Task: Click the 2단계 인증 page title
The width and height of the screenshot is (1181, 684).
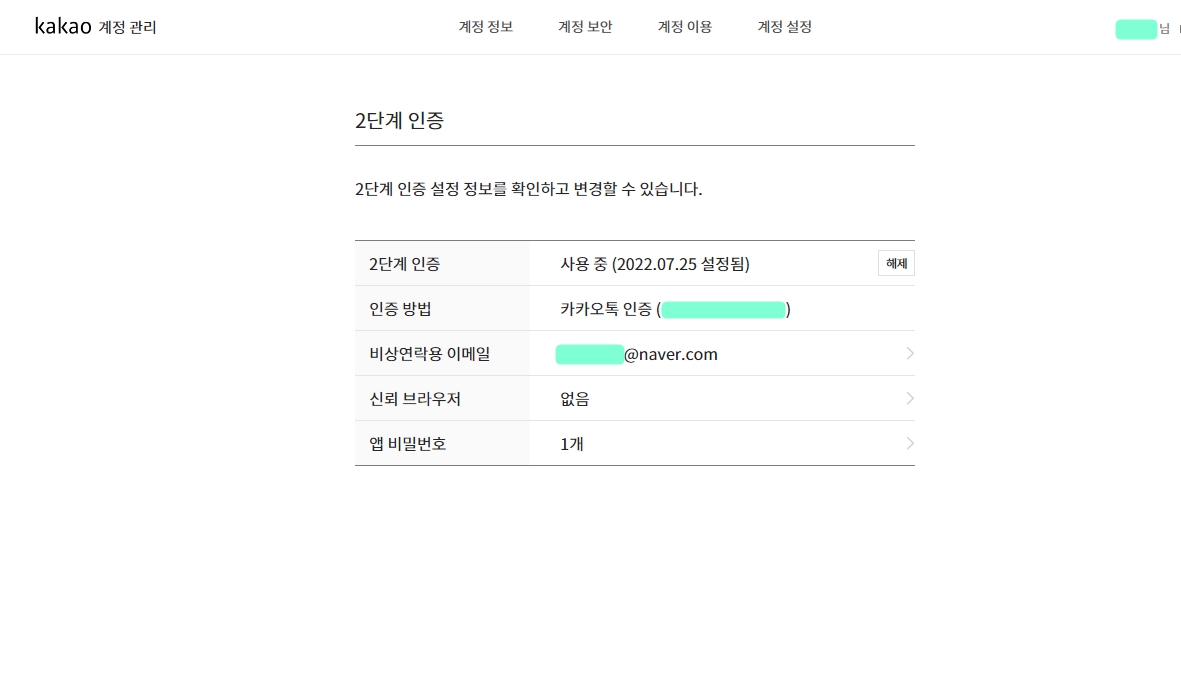Action: [x=400, y=120]
